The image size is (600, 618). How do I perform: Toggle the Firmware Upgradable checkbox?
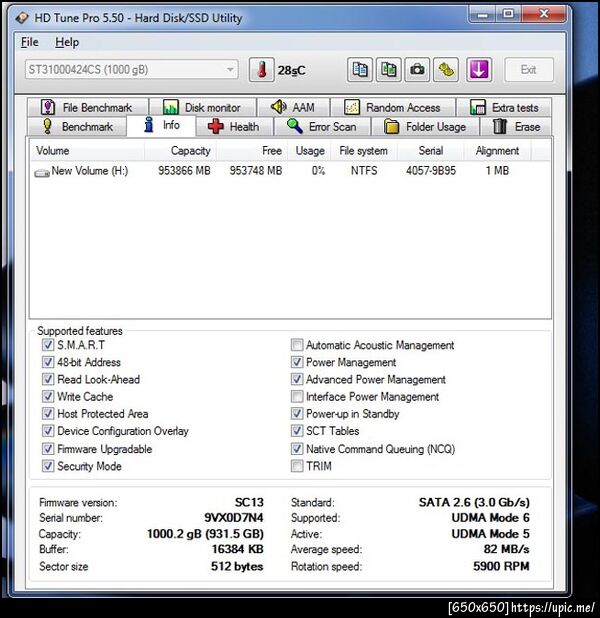[x=48, y=449]
